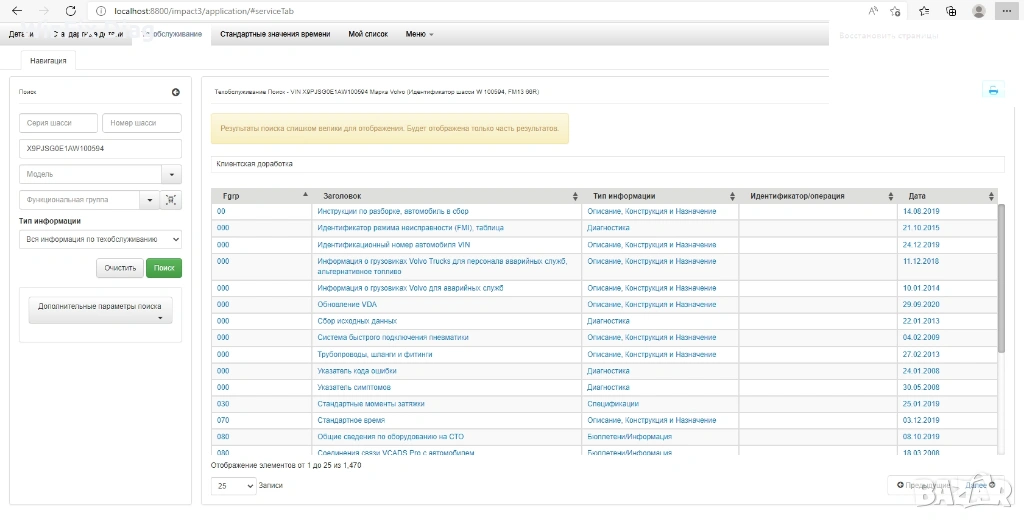
Task: Reload the page with the browser refresh icon
Action: pos(70,10)
